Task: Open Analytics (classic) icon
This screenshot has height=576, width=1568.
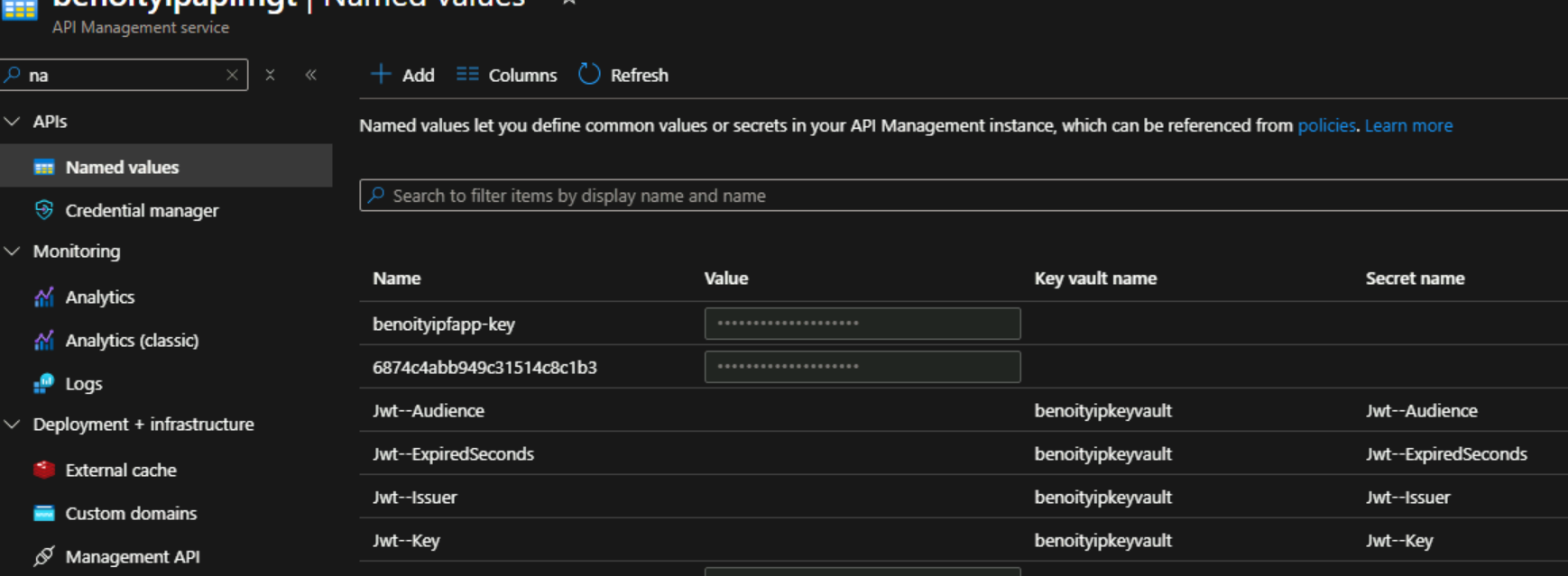Action: [43, 341]
